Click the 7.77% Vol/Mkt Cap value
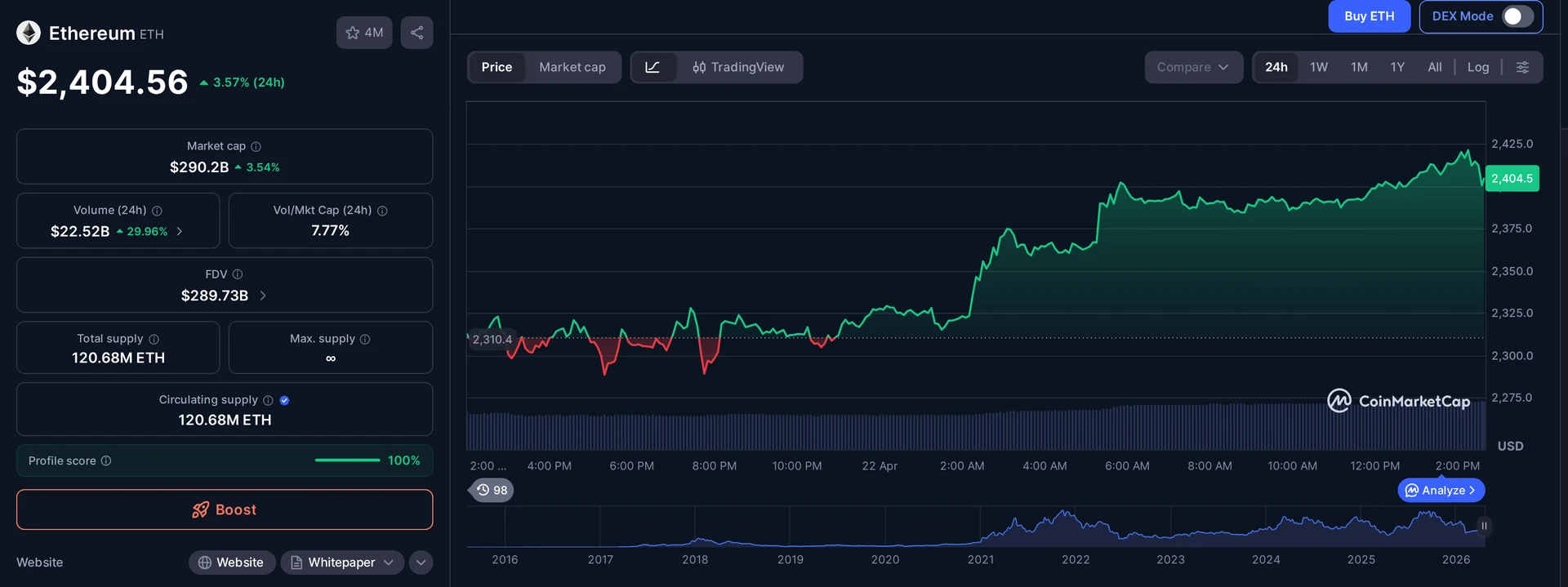Screen dimensions: 1568x587 point(330,231)
